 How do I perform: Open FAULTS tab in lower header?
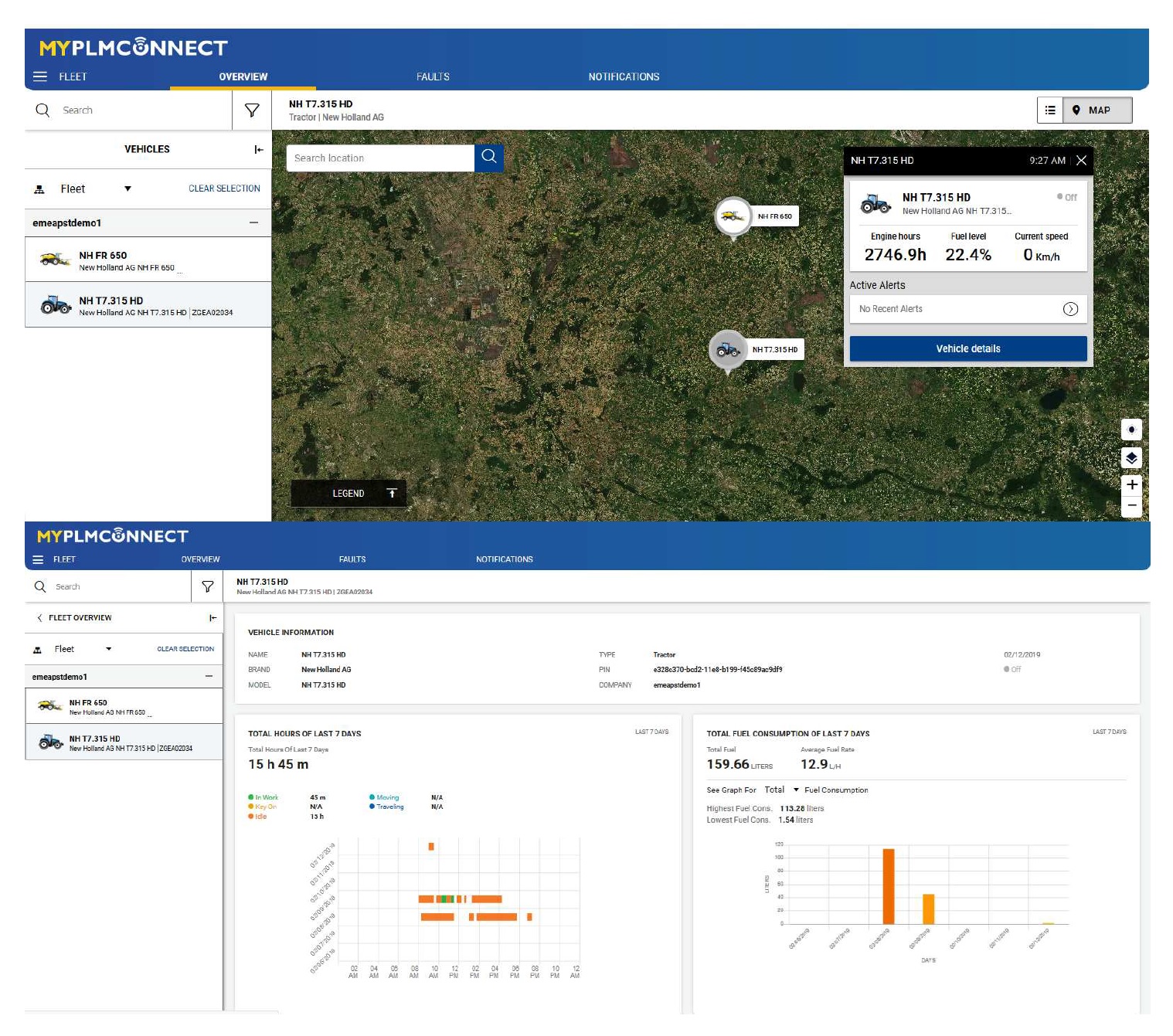click(352, 559)
